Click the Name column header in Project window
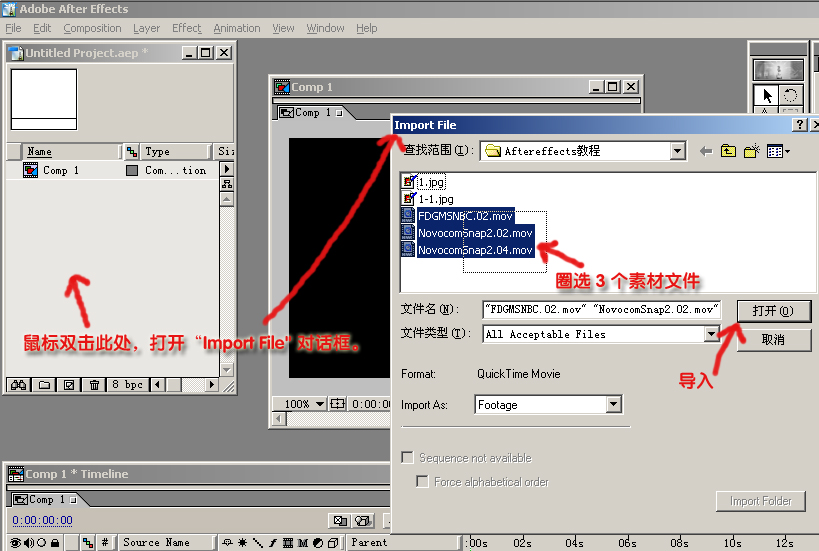Image resolution: width=819 pixels, height=551 pixels. (x=71, y=151)
